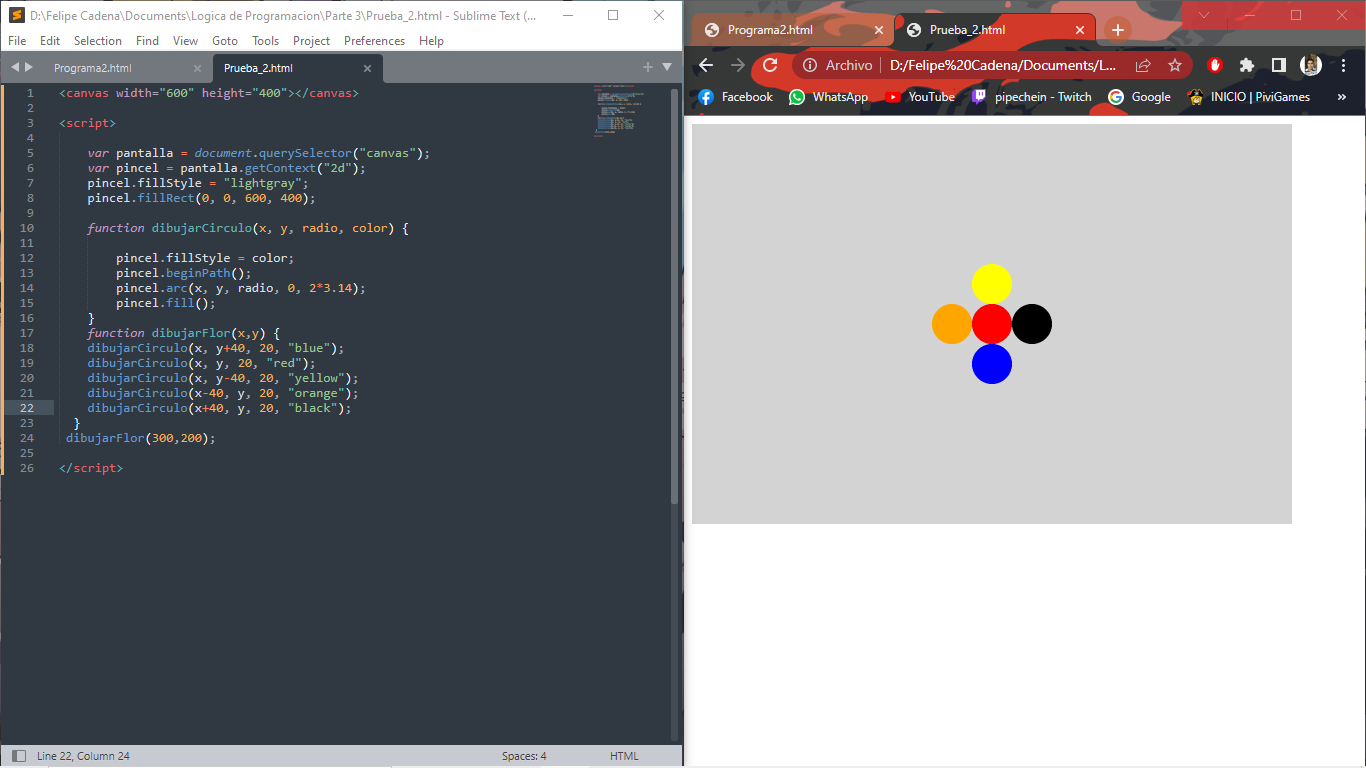Add a new editor tab with plus

(x=648, y=67)
